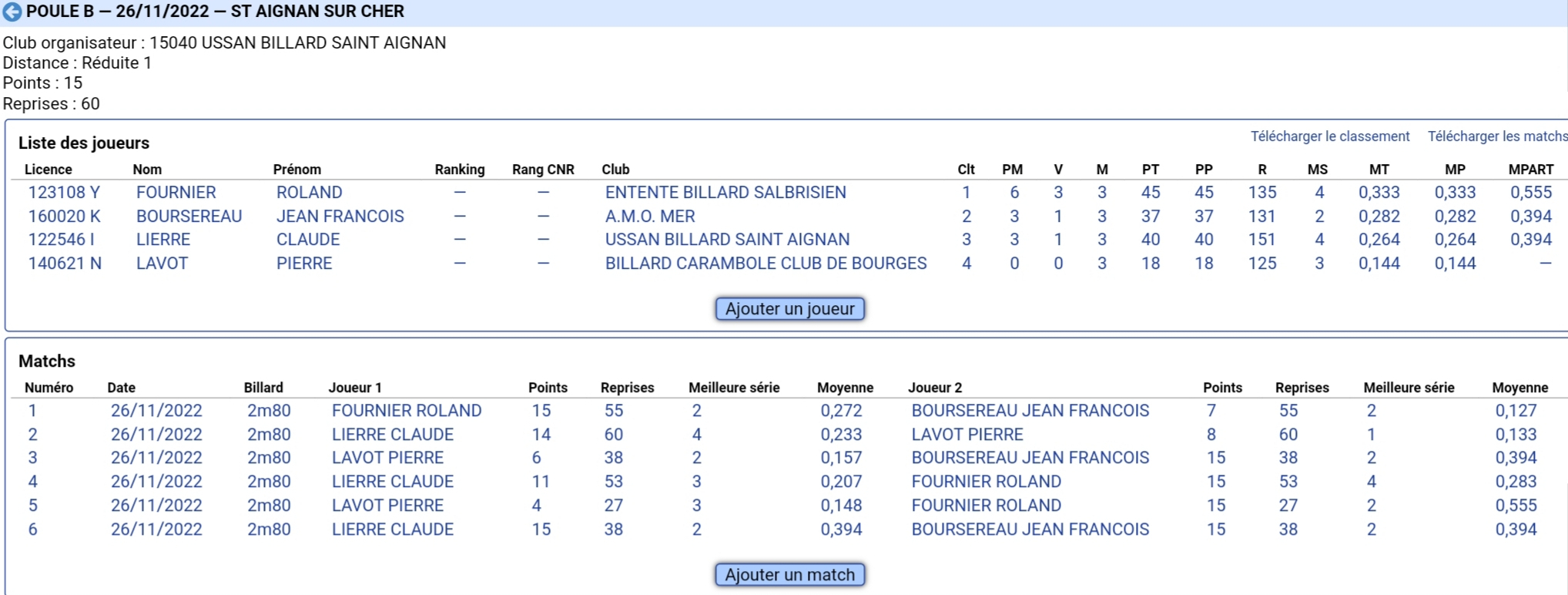1568x595 pixels.
Task: Select FOURNIER ROLAND as Joueur 2 in match 5
Action: [x=986, y=506]
